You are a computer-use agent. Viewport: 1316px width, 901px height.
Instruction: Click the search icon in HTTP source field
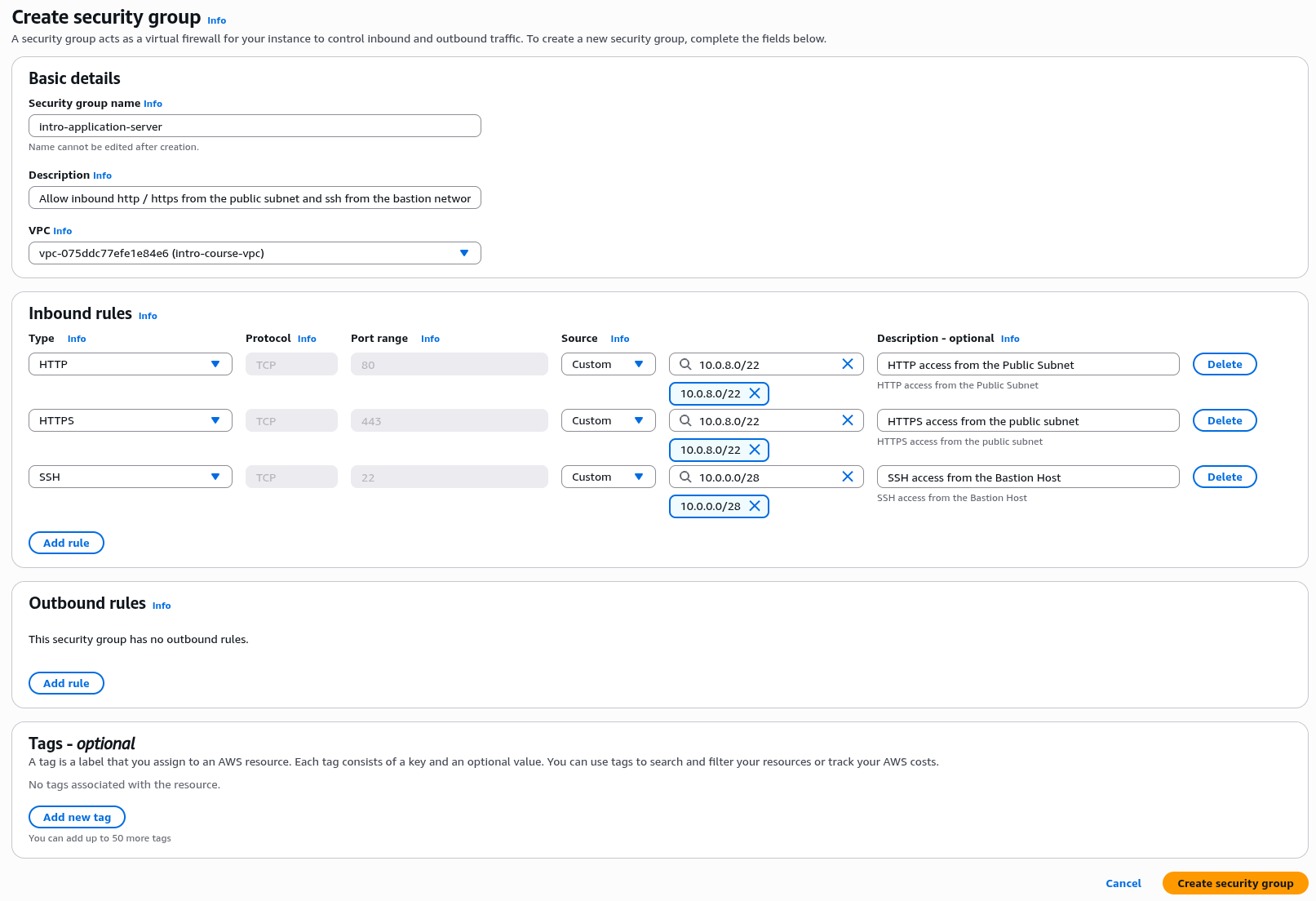coord(685,364)
